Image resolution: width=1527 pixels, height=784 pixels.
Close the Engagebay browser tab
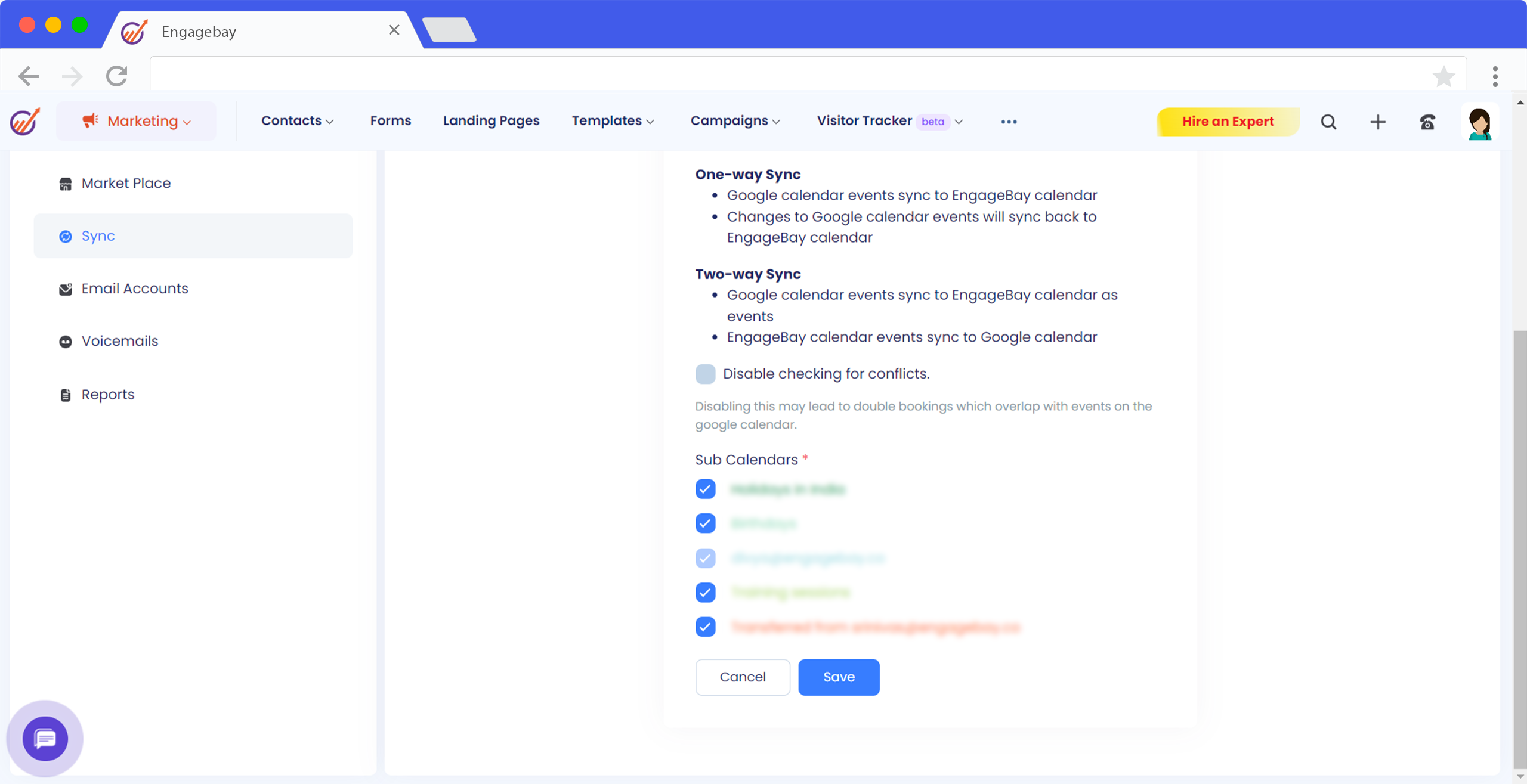(x=394, y=30)
